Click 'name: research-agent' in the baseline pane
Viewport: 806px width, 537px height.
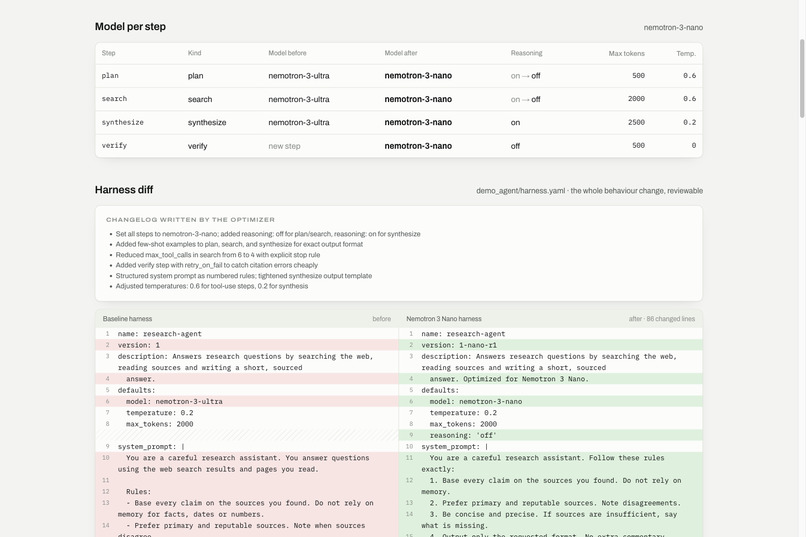pos(159,334)
